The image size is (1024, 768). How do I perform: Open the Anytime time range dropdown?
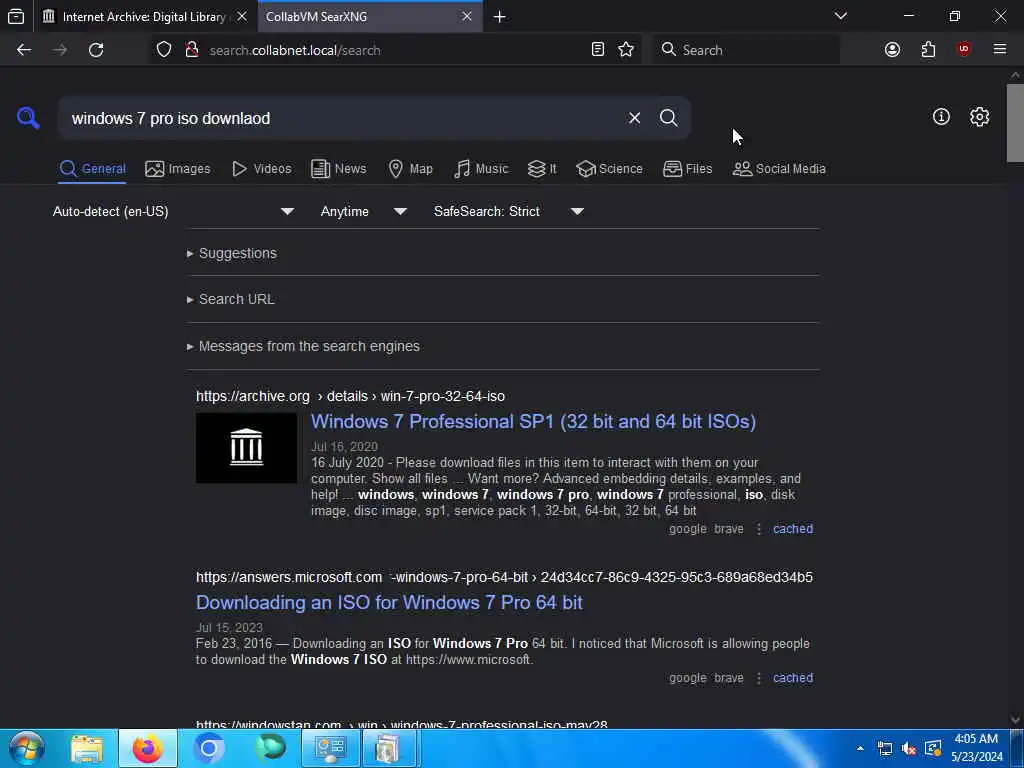point(364,211)
